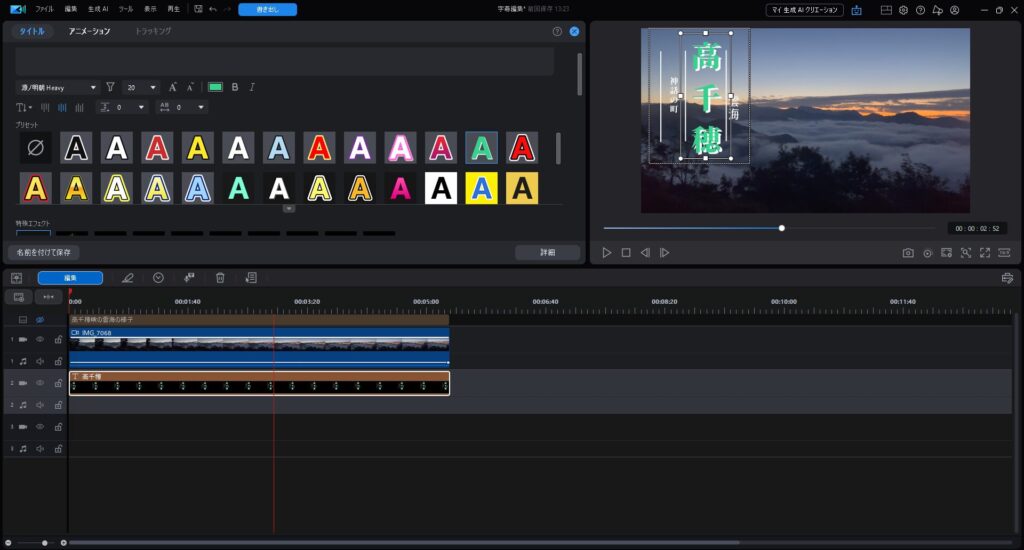Mute audio track 1 speaker icon

(x=41, y=361)
